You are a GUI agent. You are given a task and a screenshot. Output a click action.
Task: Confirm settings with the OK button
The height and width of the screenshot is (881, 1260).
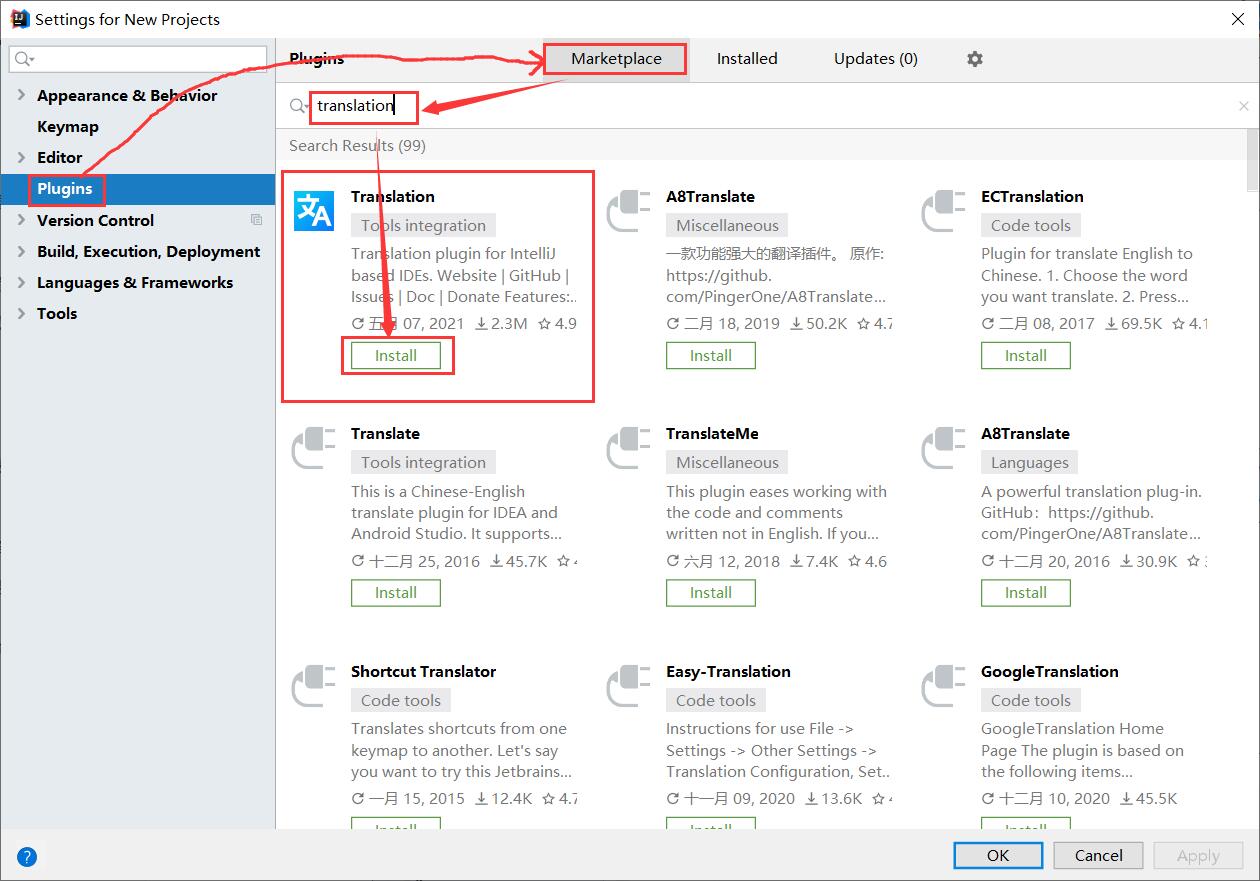point(998,855)
